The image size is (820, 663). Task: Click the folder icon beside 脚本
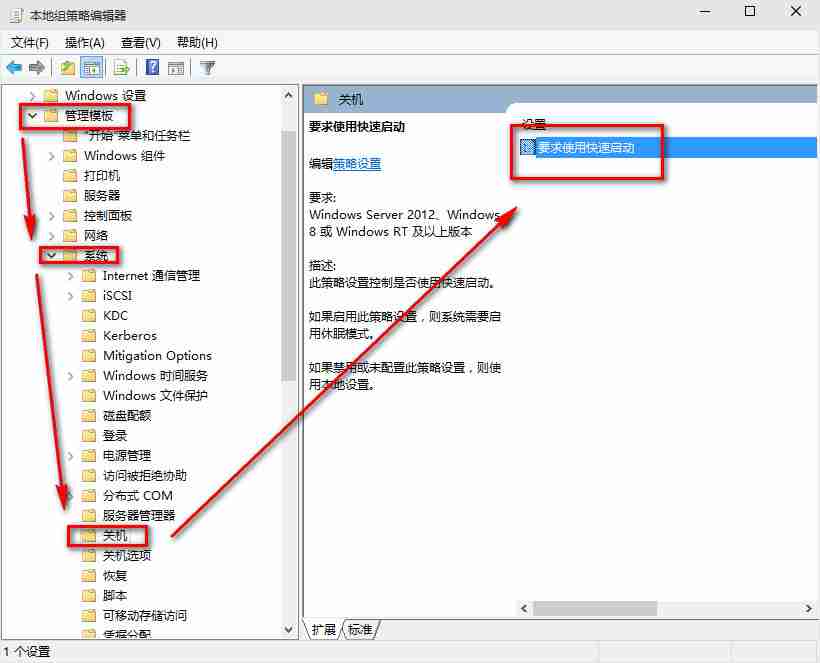point(89,596)
